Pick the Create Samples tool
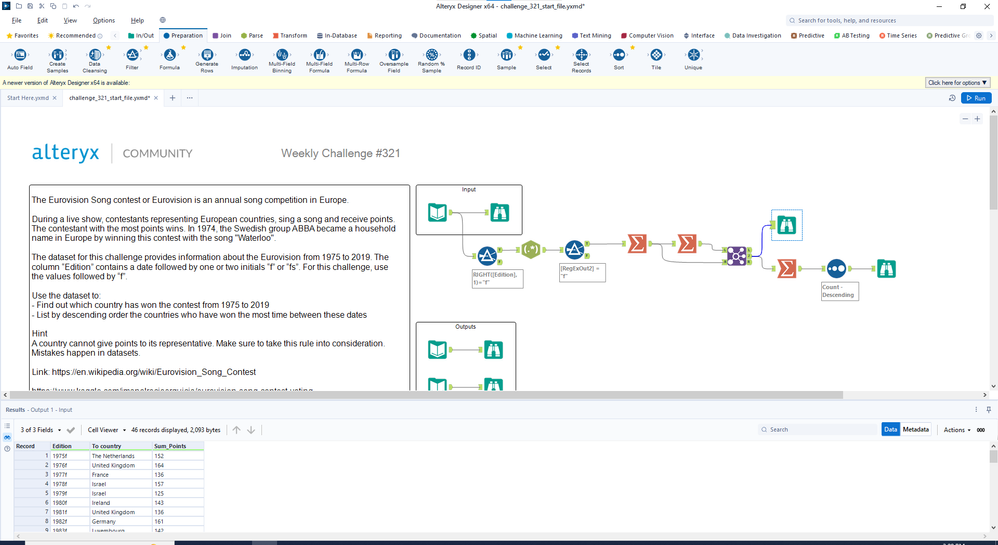 (x=57, y=60)
